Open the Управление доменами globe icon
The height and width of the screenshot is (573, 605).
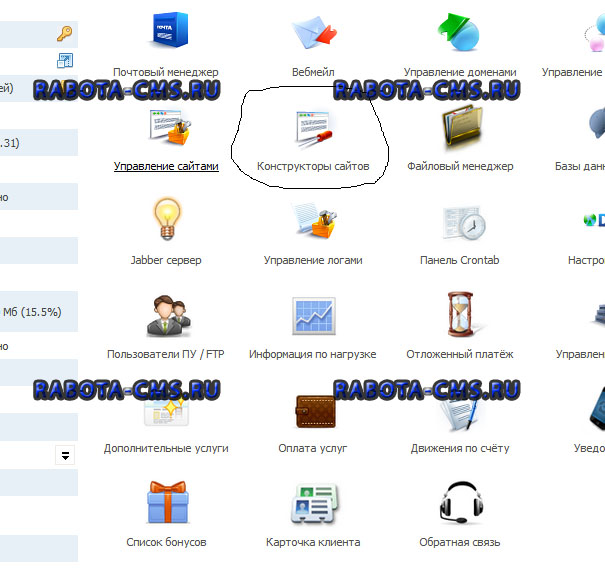coord(459,32)
